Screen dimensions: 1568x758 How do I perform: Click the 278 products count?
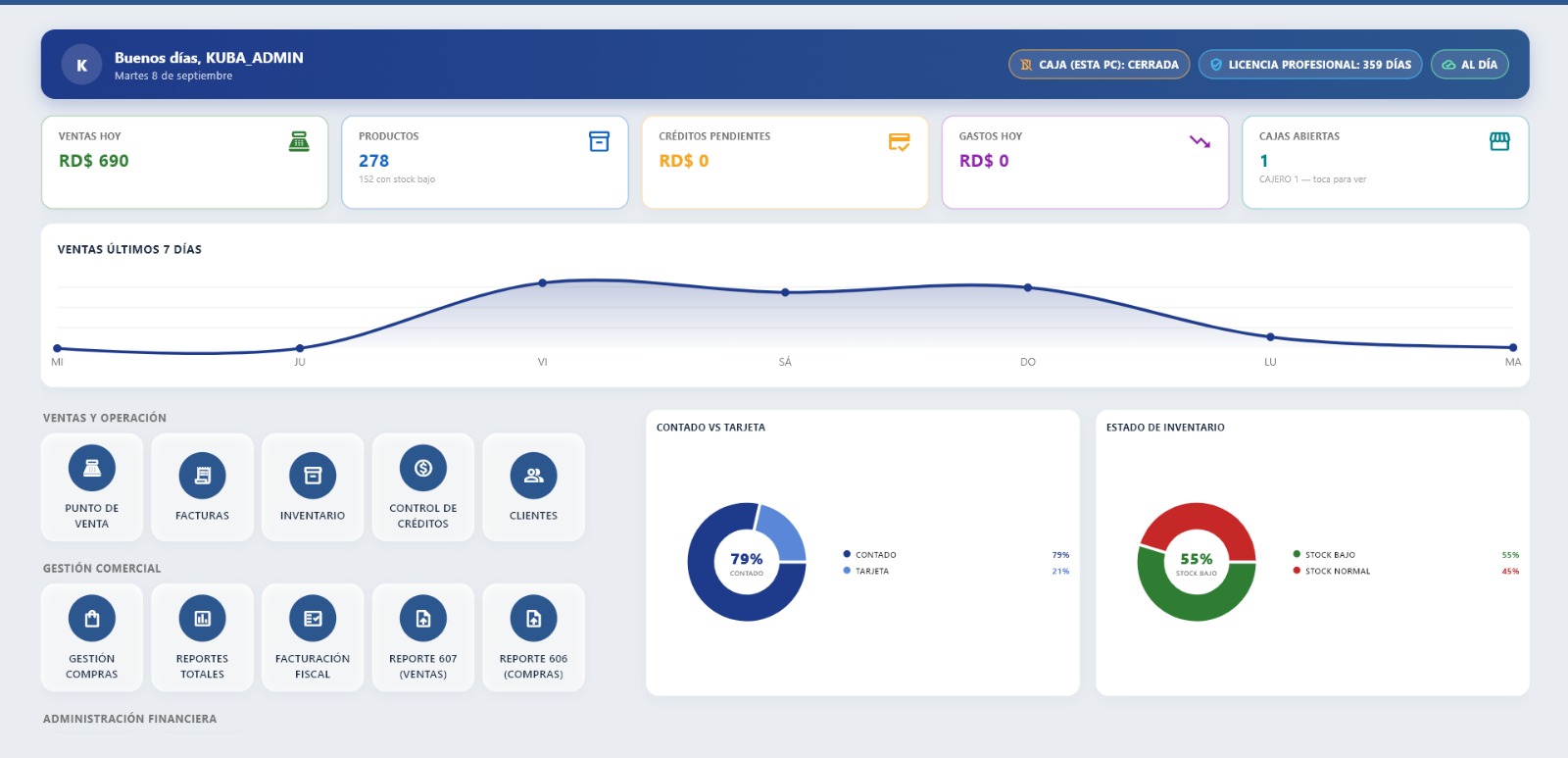[x=374, y=161]
